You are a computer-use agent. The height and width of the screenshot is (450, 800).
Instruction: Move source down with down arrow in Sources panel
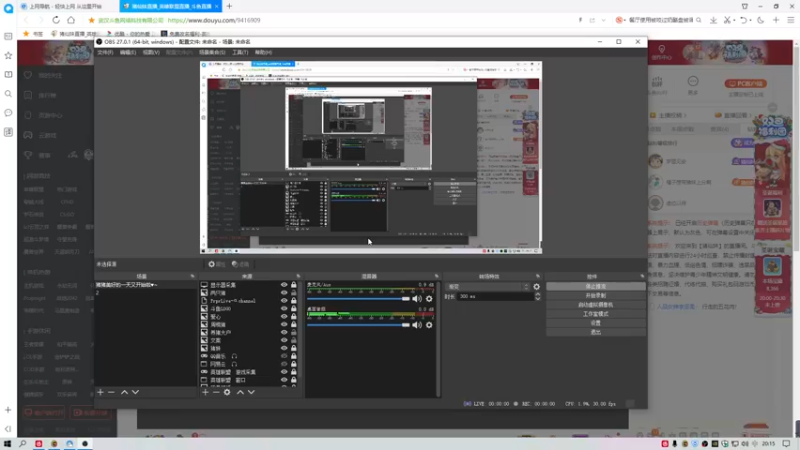[x=251, y=392]
